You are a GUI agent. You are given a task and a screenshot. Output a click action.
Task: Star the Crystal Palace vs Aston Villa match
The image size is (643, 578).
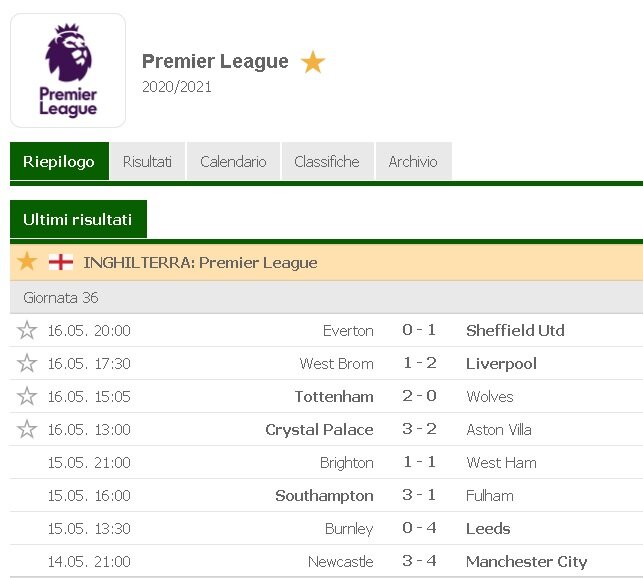(x=27, y=429)
